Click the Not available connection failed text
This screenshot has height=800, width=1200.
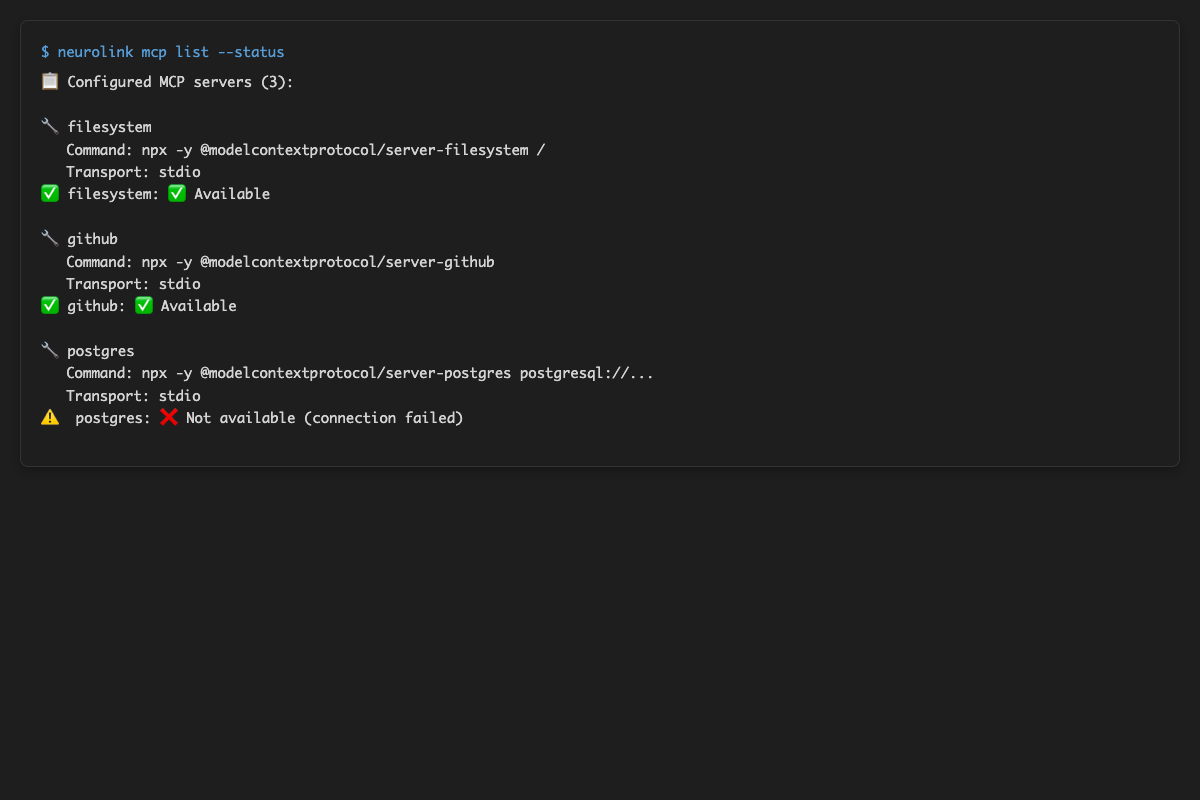coord(323,417)
